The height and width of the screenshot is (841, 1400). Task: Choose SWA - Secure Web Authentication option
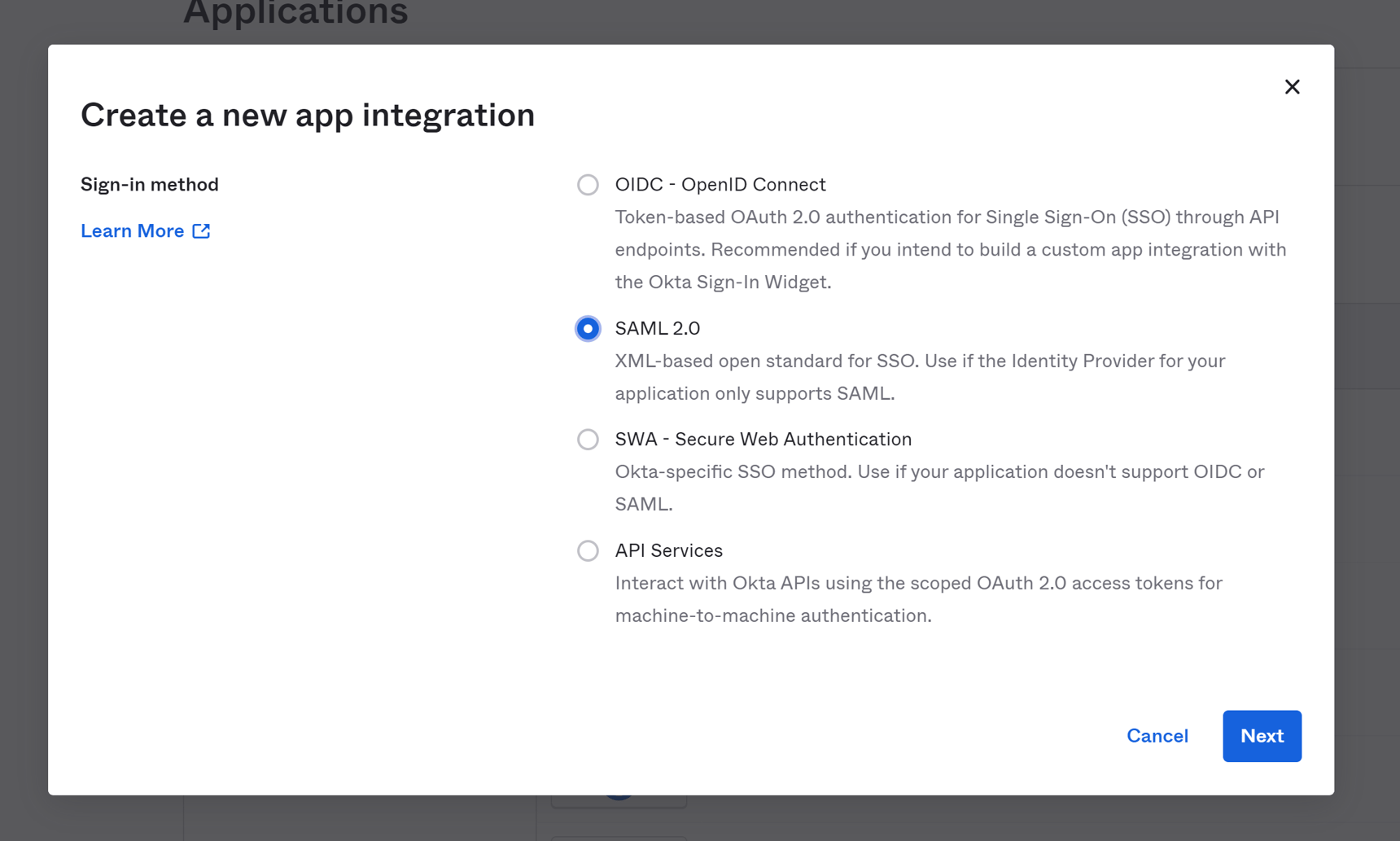[588, 439]
